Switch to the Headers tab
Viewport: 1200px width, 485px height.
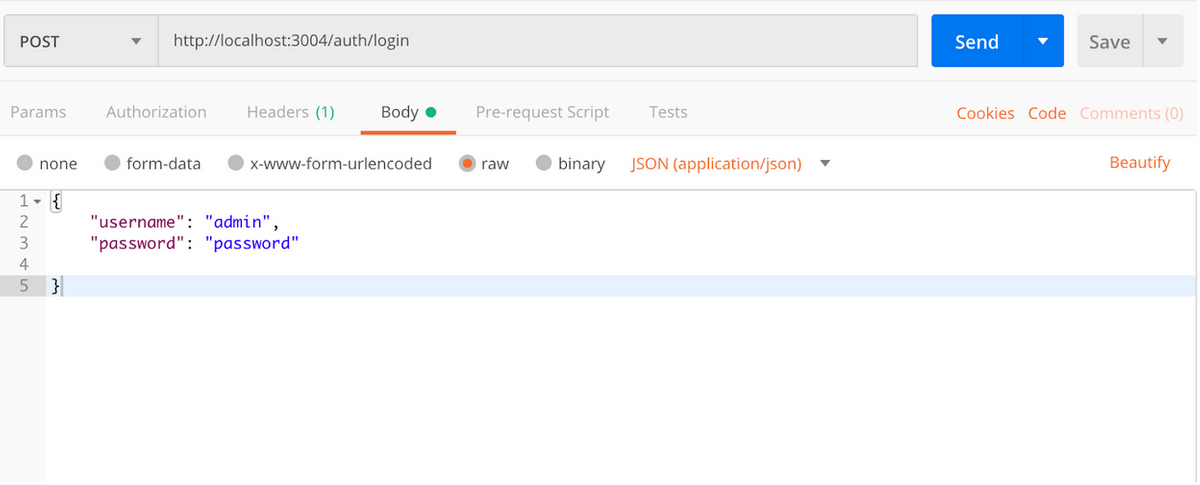[x=291, y=112]
